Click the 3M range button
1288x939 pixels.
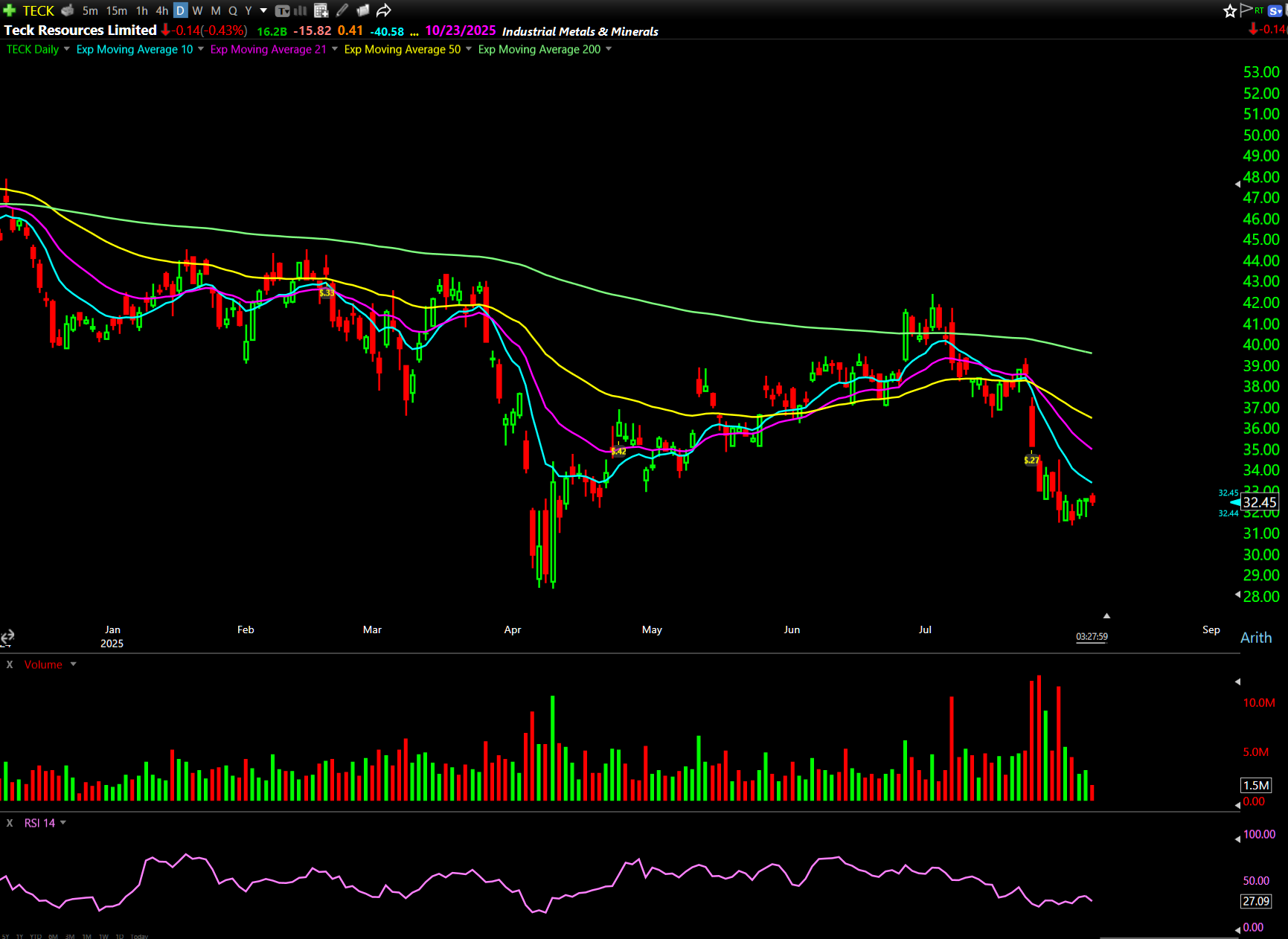click(x=70, y=936)
